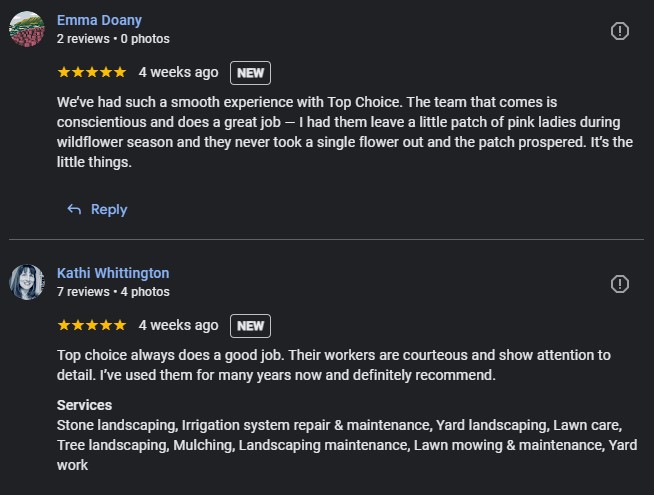View Kathi Whittington's 7 reviews and 4 photos
The height and width of the screenshot is (495, 654).
tap(113, 291)
